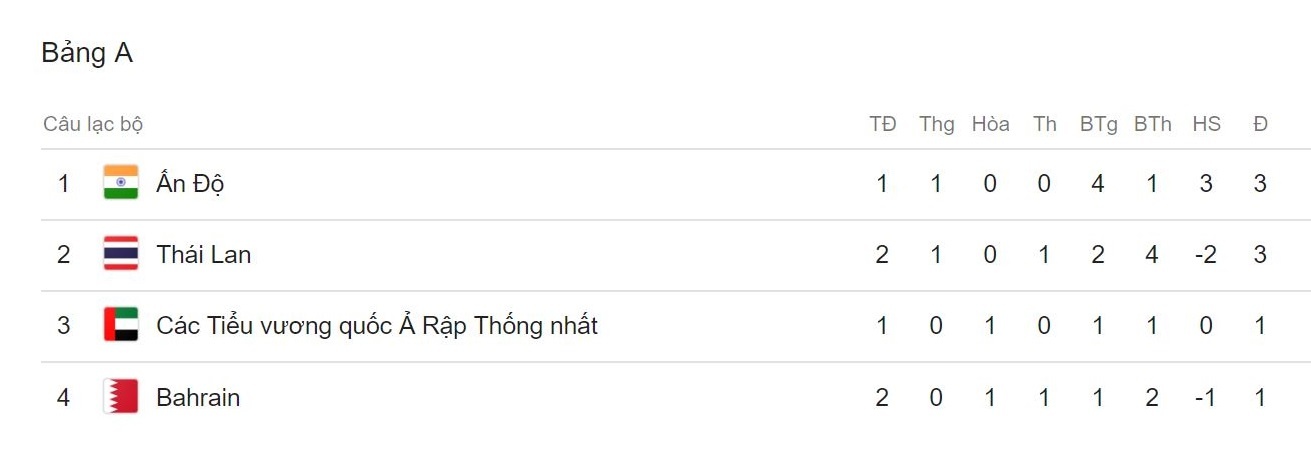Click the BTg goals-for header
This screenshot has height=471, width=1311.
pos(1098,124)
